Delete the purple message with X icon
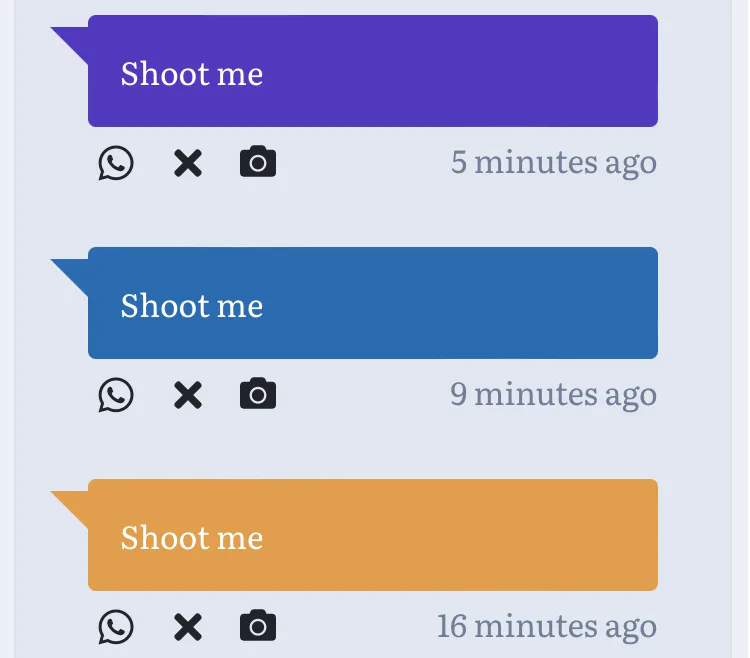The height and width of the screenshot is (658, 750). 187,162
